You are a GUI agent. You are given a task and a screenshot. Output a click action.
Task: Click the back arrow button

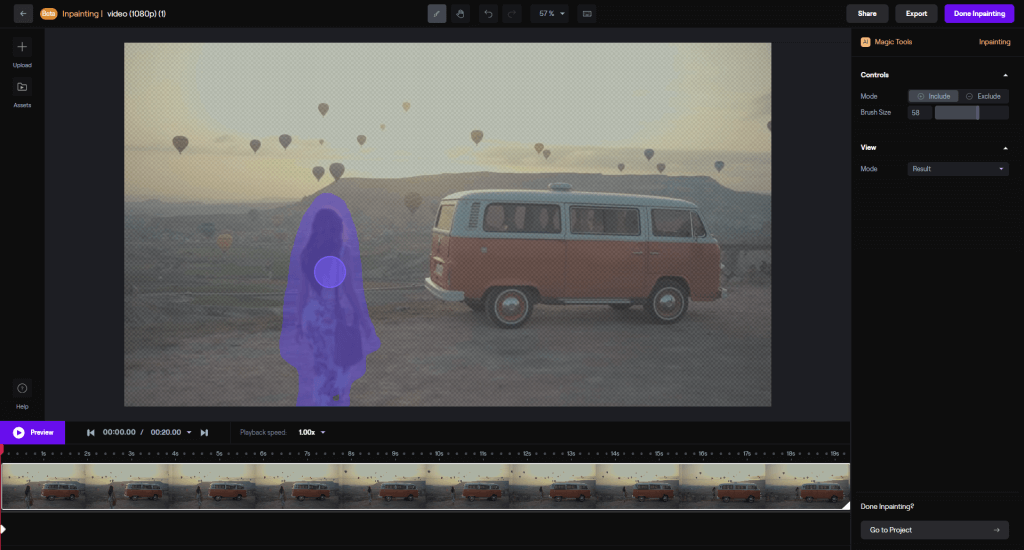pos(22,14)
